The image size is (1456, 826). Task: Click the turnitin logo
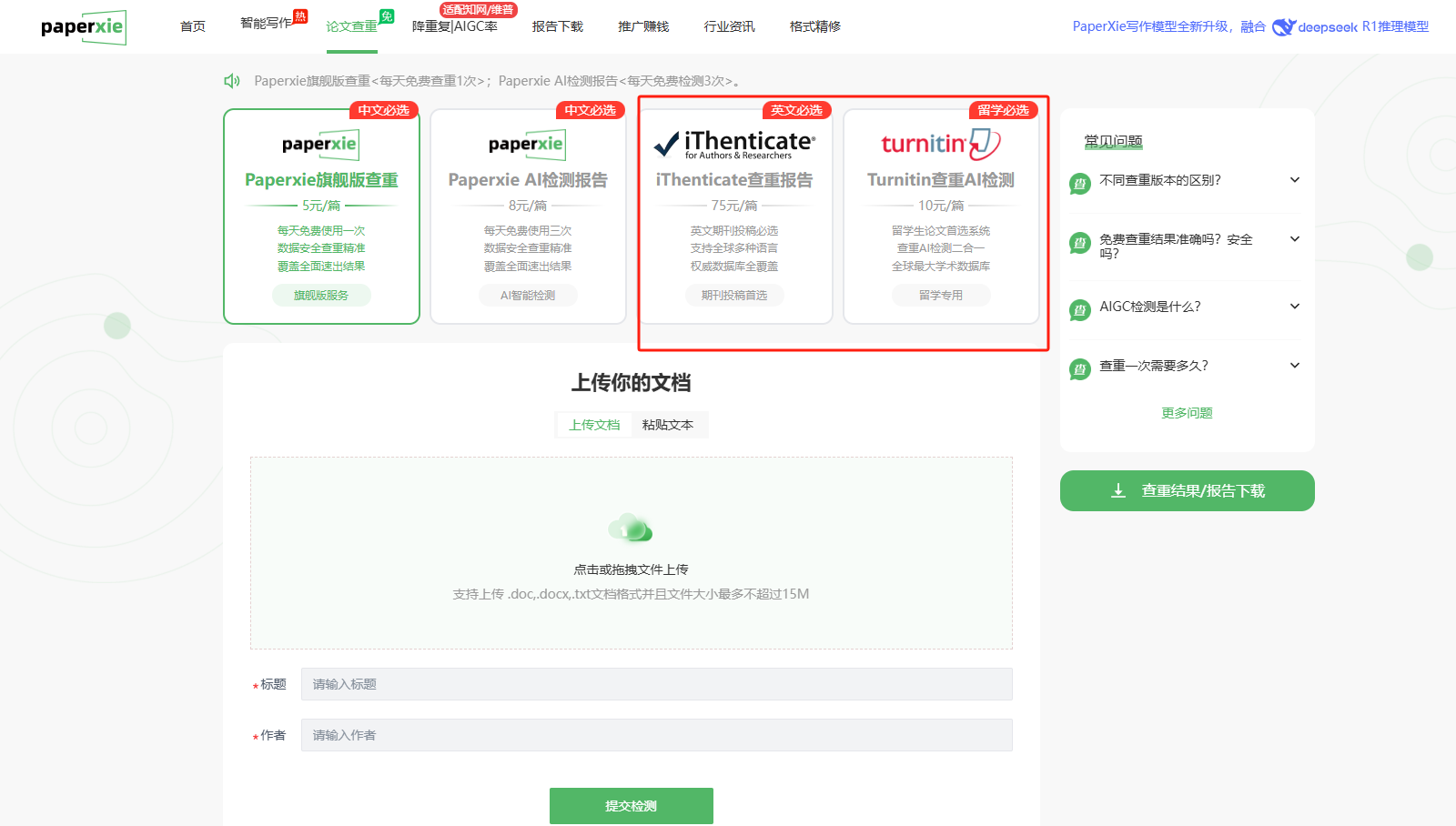(x=941, y=144)
